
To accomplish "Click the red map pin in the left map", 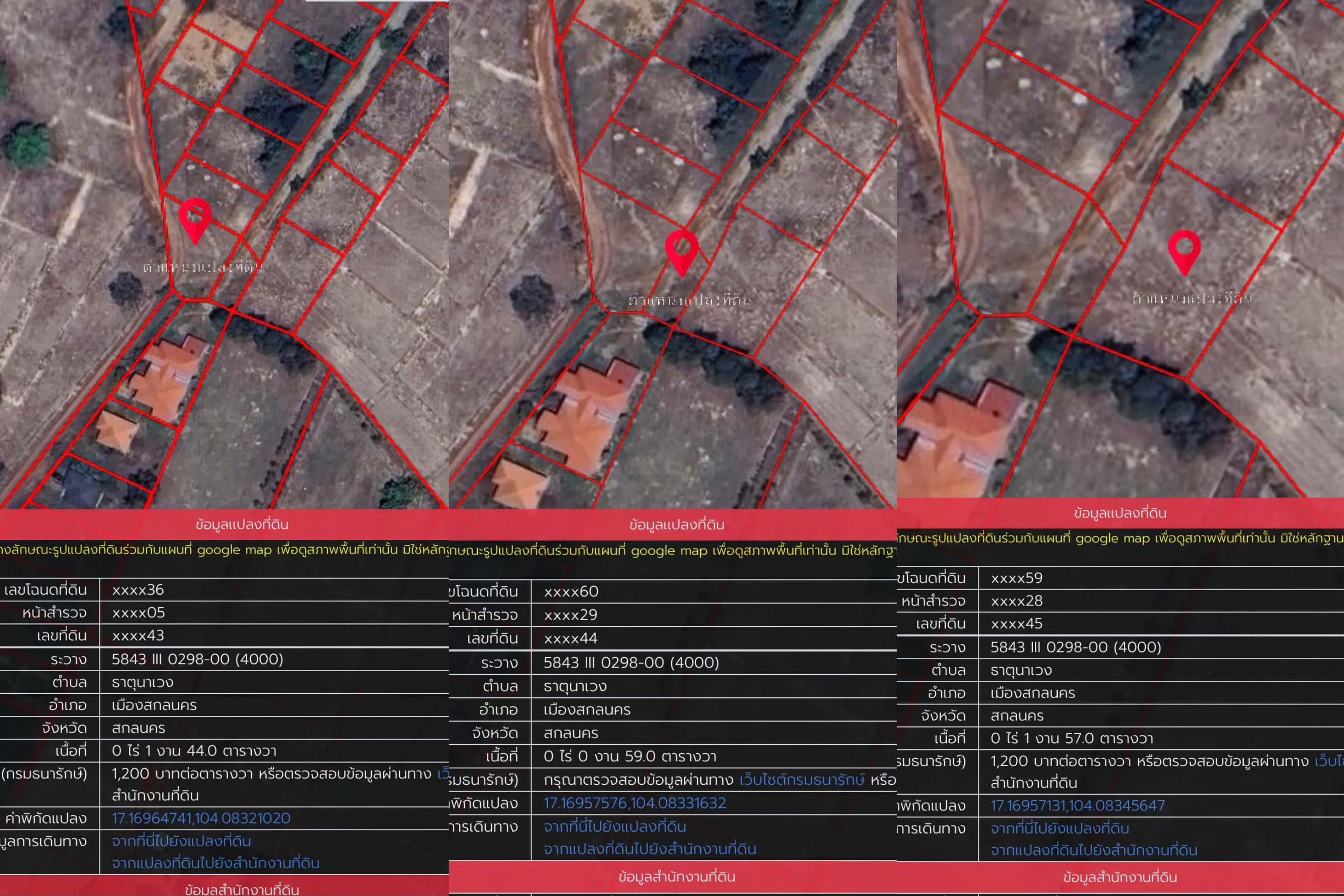I will (x=195, y=221).
